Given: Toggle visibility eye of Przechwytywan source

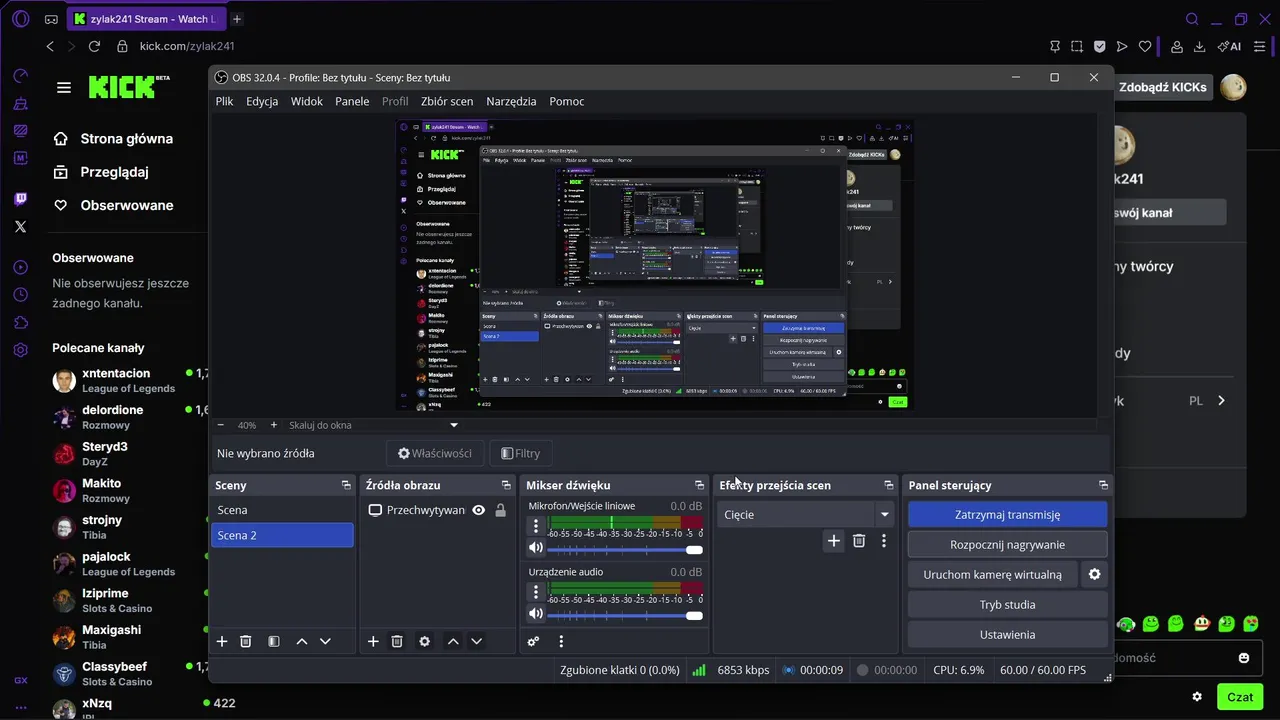Looking at the screenshot, I should (x=479, y=510).
